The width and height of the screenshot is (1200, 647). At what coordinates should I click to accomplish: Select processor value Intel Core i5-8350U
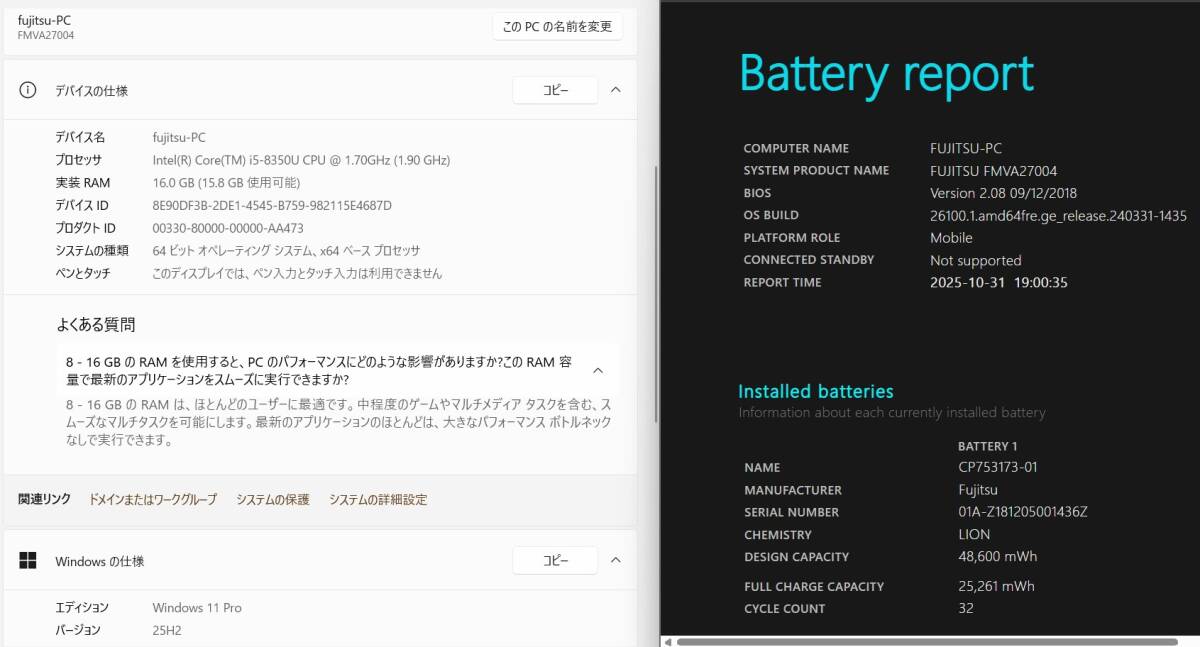(x=301, y=160)
